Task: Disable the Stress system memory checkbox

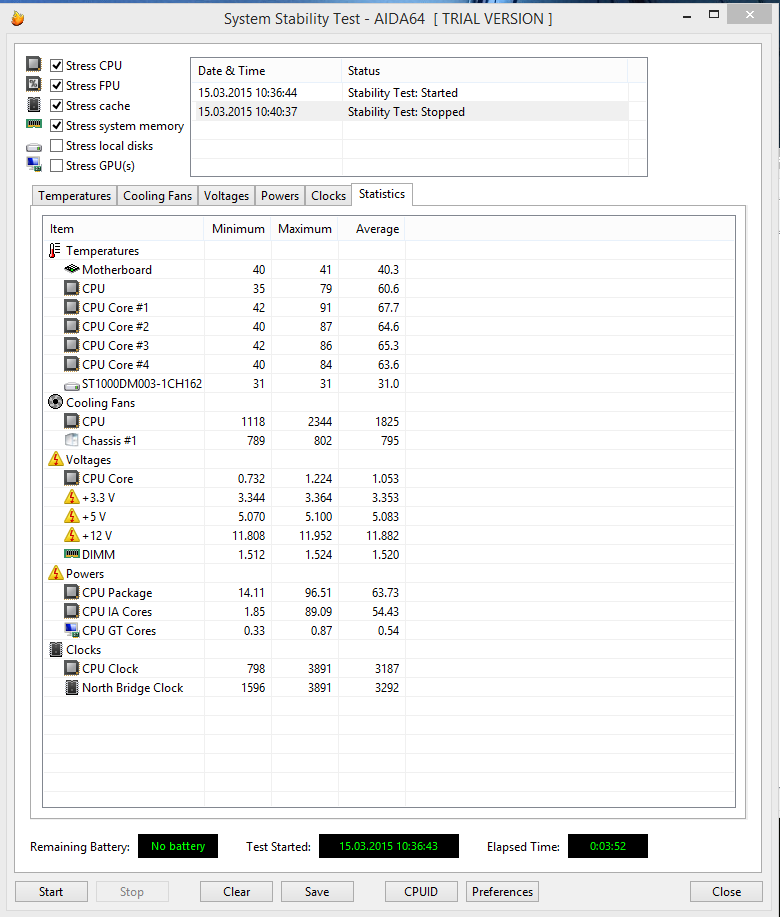Action: [x=57, y=125]
